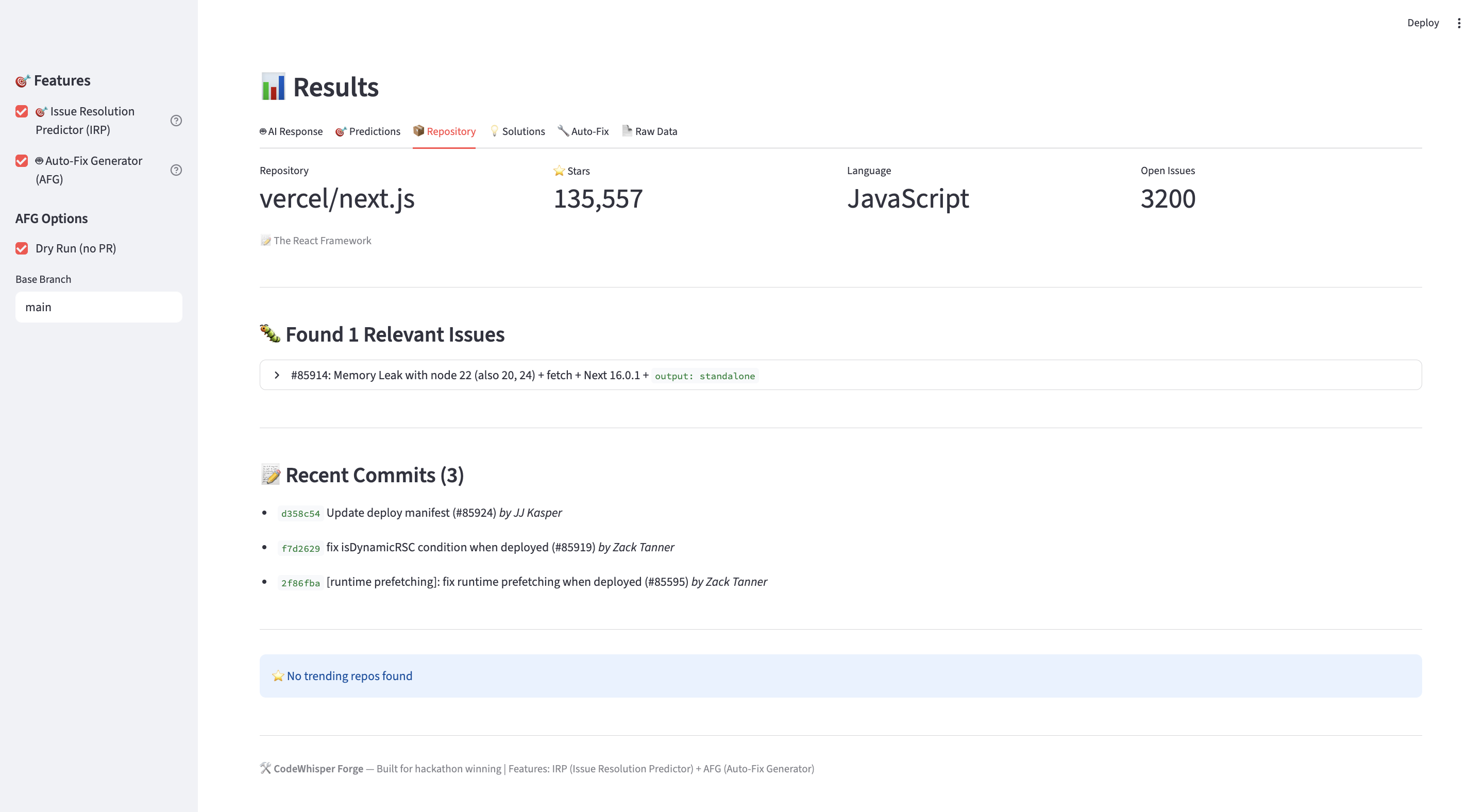Click the Deploy button
This screenshot has height=812, width=1484.
click(1422, 23)
